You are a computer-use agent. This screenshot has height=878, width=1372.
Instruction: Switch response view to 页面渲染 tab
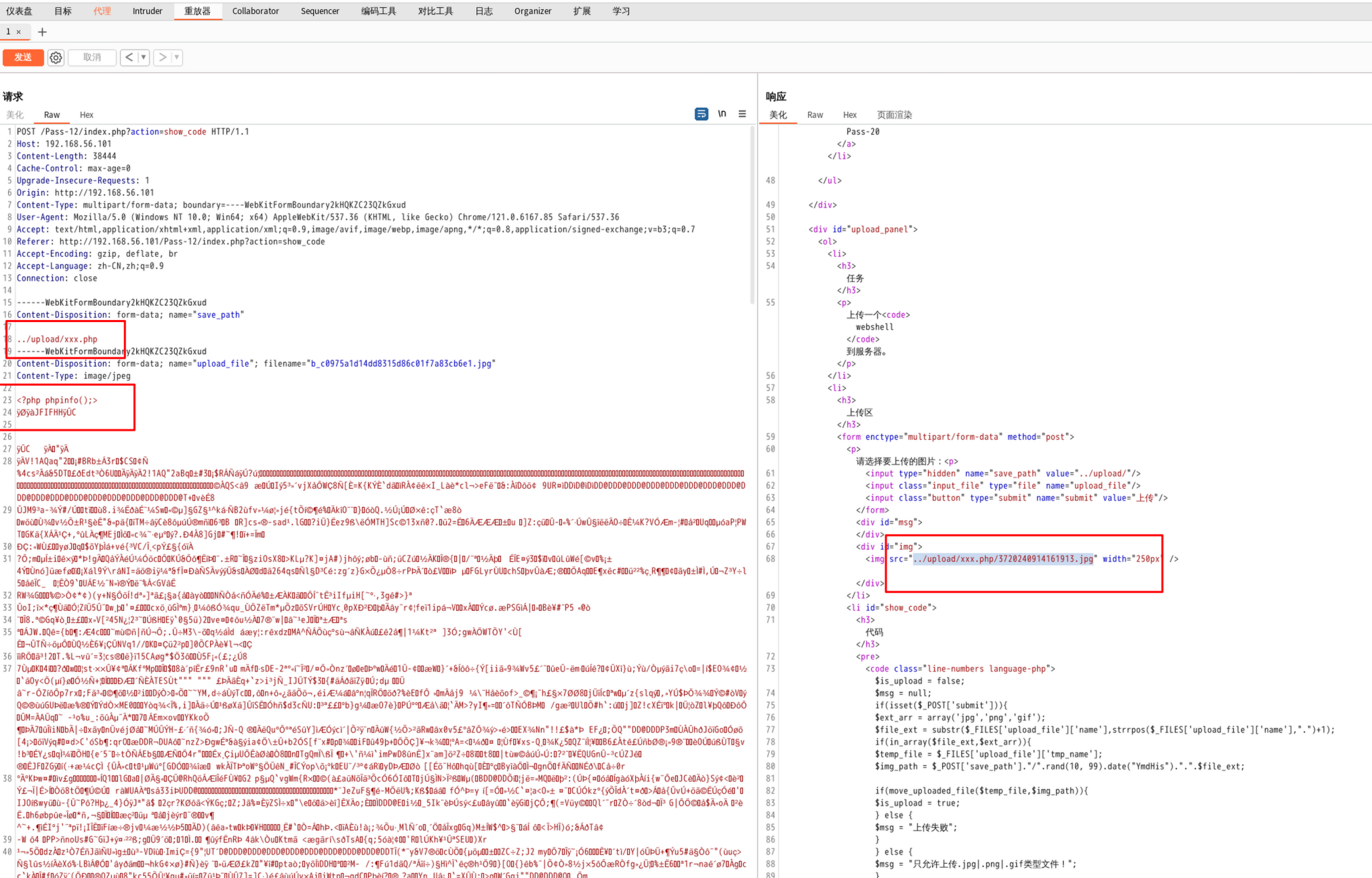(x=894, y=115)
